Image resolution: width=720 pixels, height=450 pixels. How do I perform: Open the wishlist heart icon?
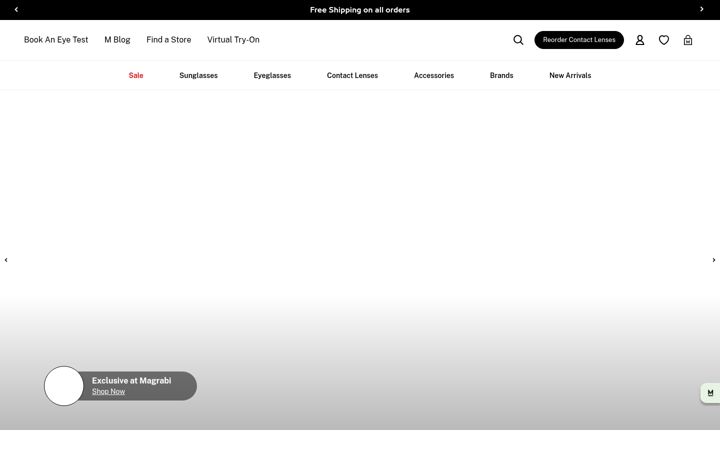pos(664,40)
